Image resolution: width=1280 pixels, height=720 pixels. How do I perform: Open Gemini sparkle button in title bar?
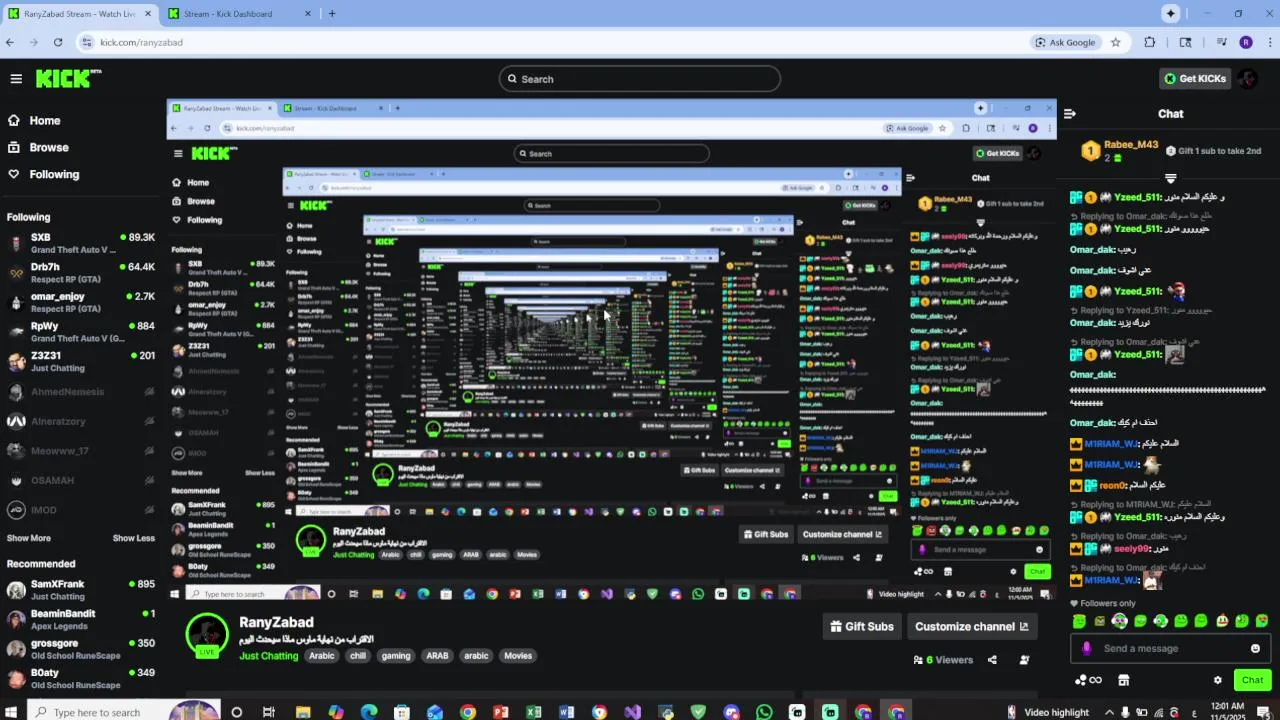point(1170,13)
